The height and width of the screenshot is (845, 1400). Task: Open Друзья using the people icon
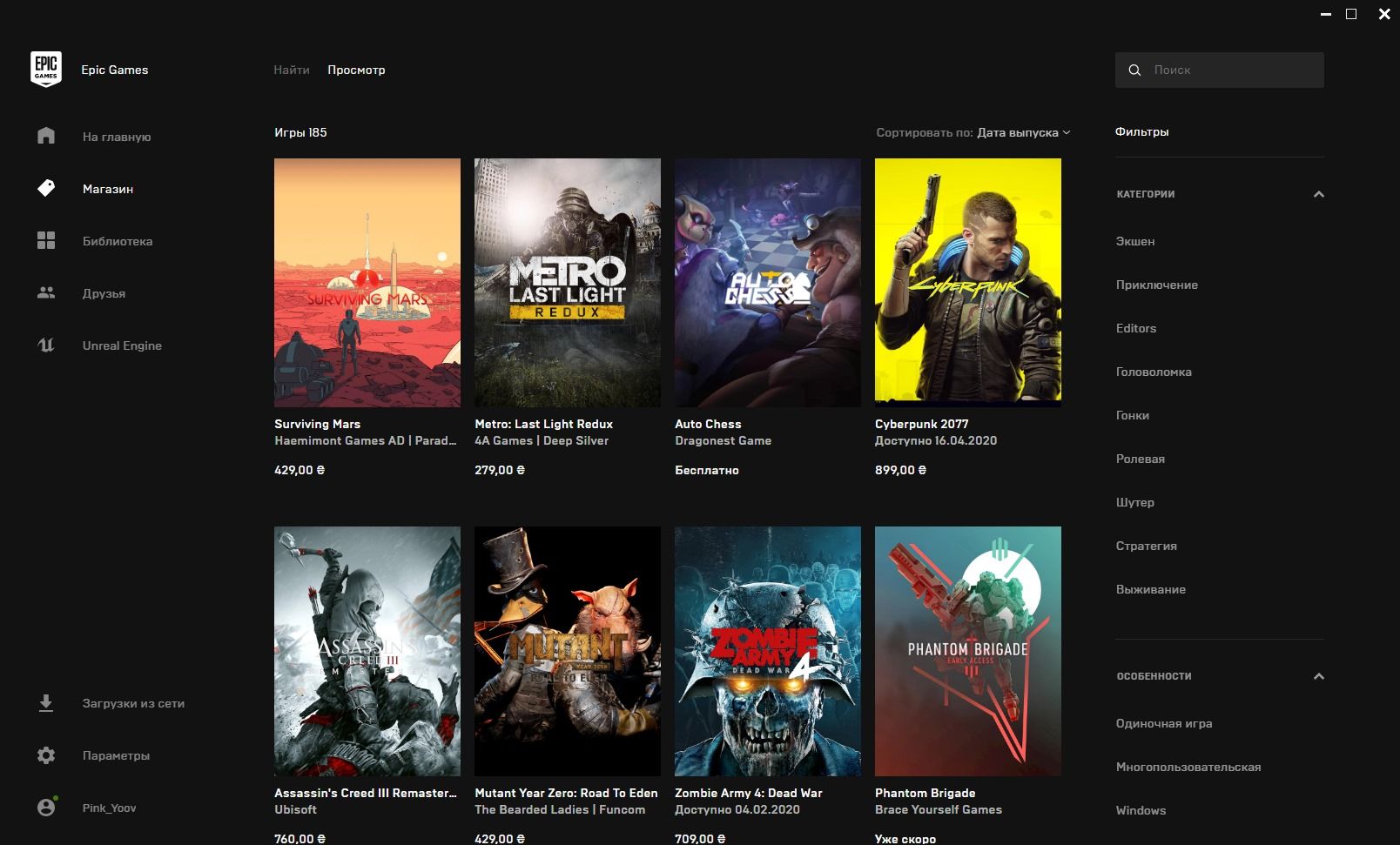[45, 293]
